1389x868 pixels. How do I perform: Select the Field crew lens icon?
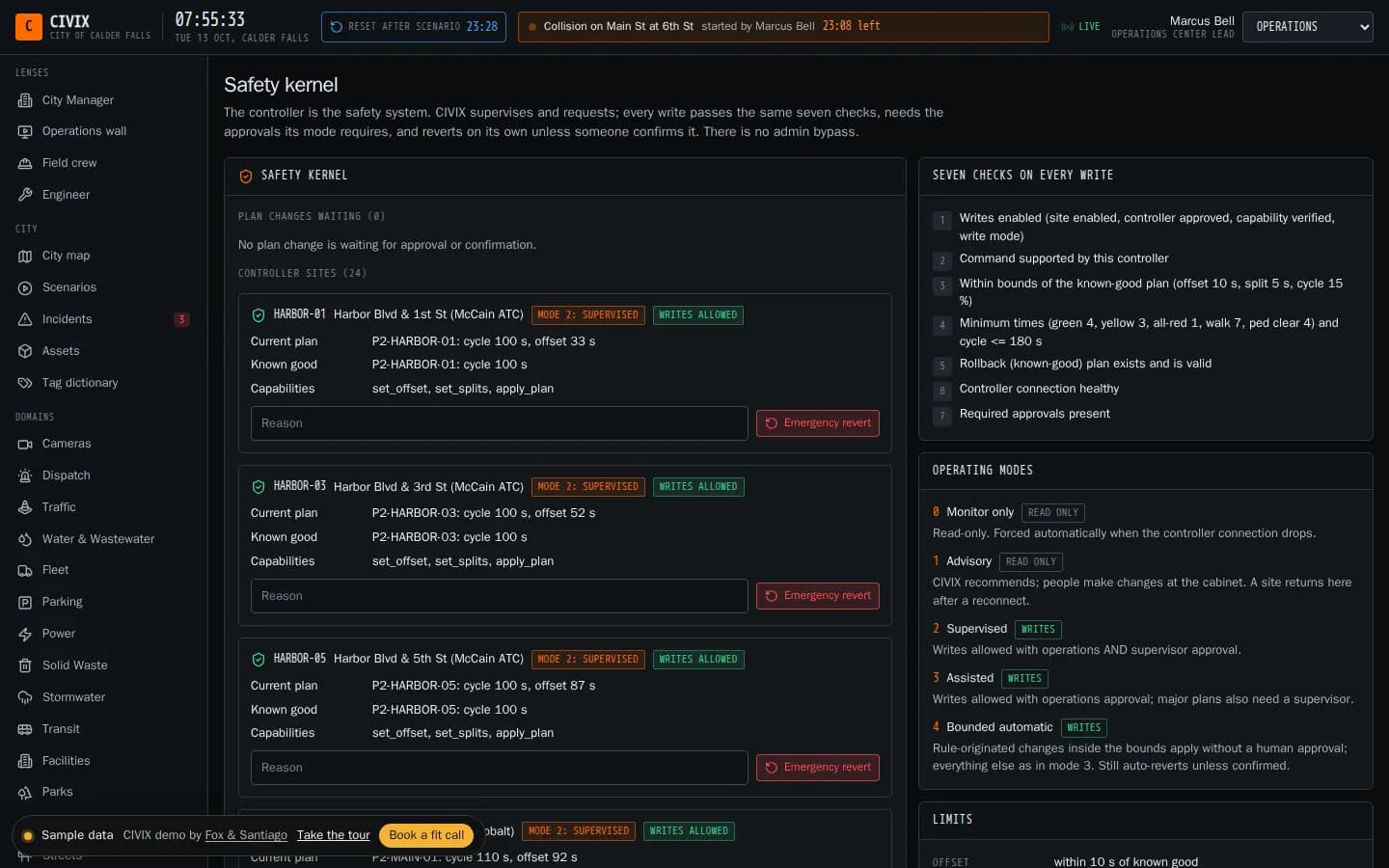pos(25,164)
